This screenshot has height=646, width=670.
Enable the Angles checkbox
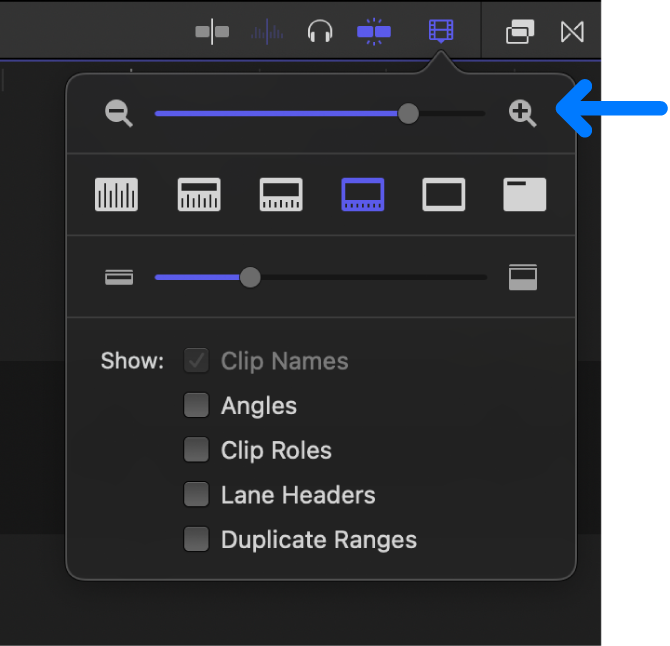196,406
